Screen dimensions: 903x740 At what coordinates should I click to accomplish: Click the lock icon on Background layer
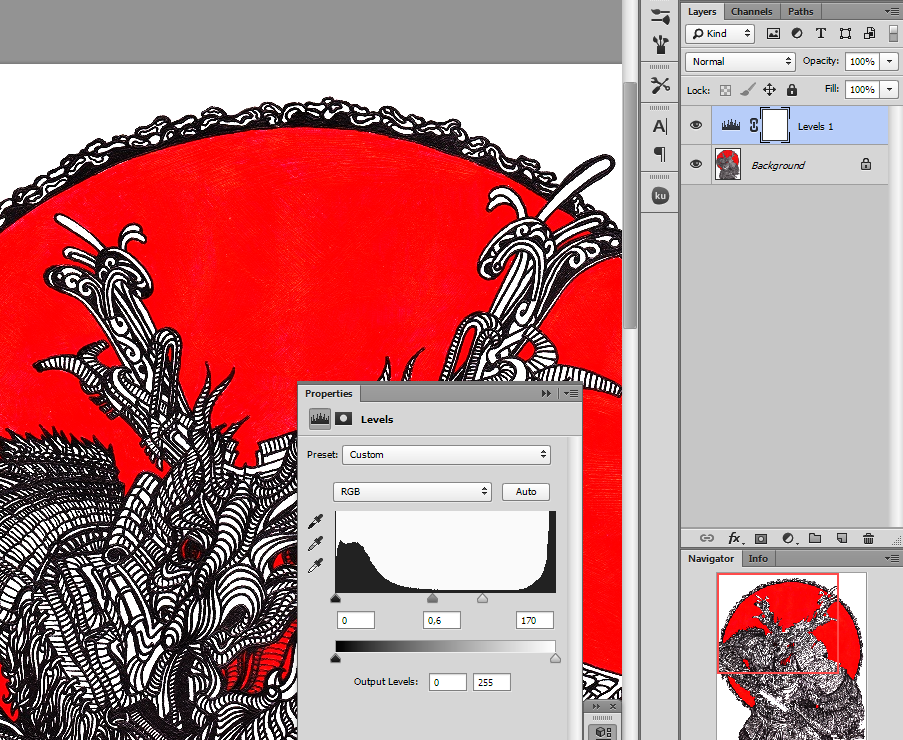coord(866,165)
